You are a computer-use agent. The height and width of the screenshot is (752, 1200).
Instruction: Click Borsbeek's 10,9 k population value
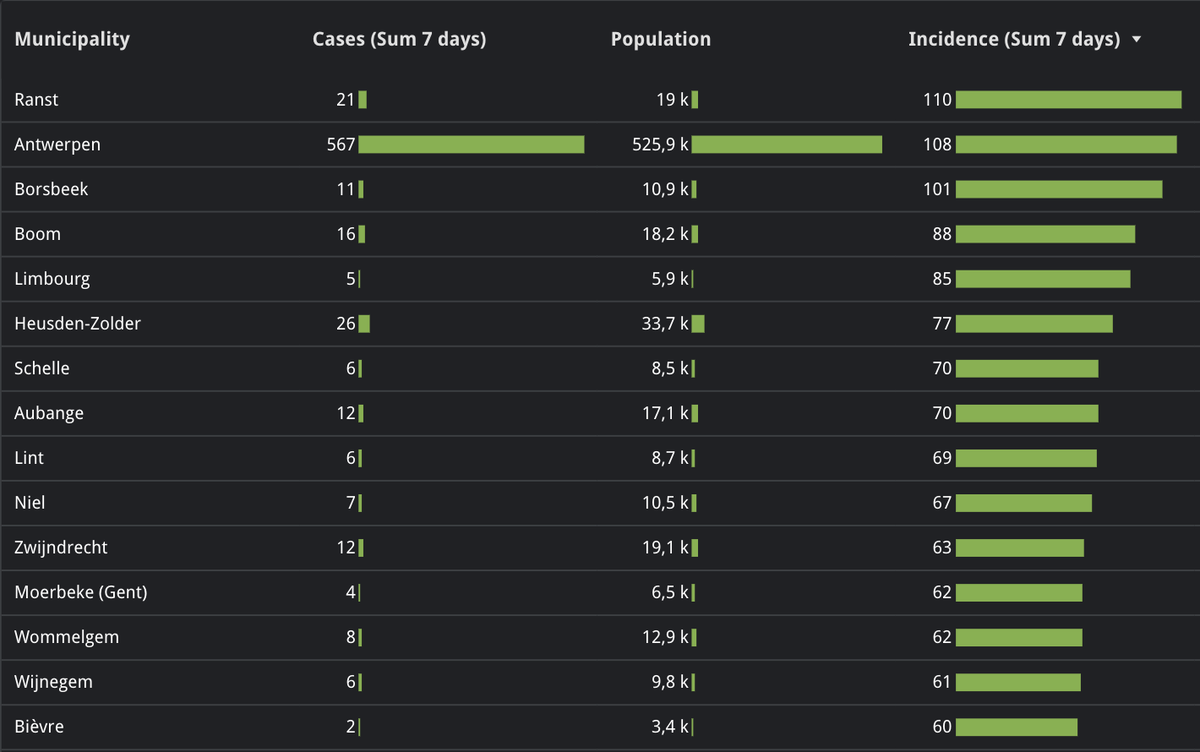tap(666, 189)
